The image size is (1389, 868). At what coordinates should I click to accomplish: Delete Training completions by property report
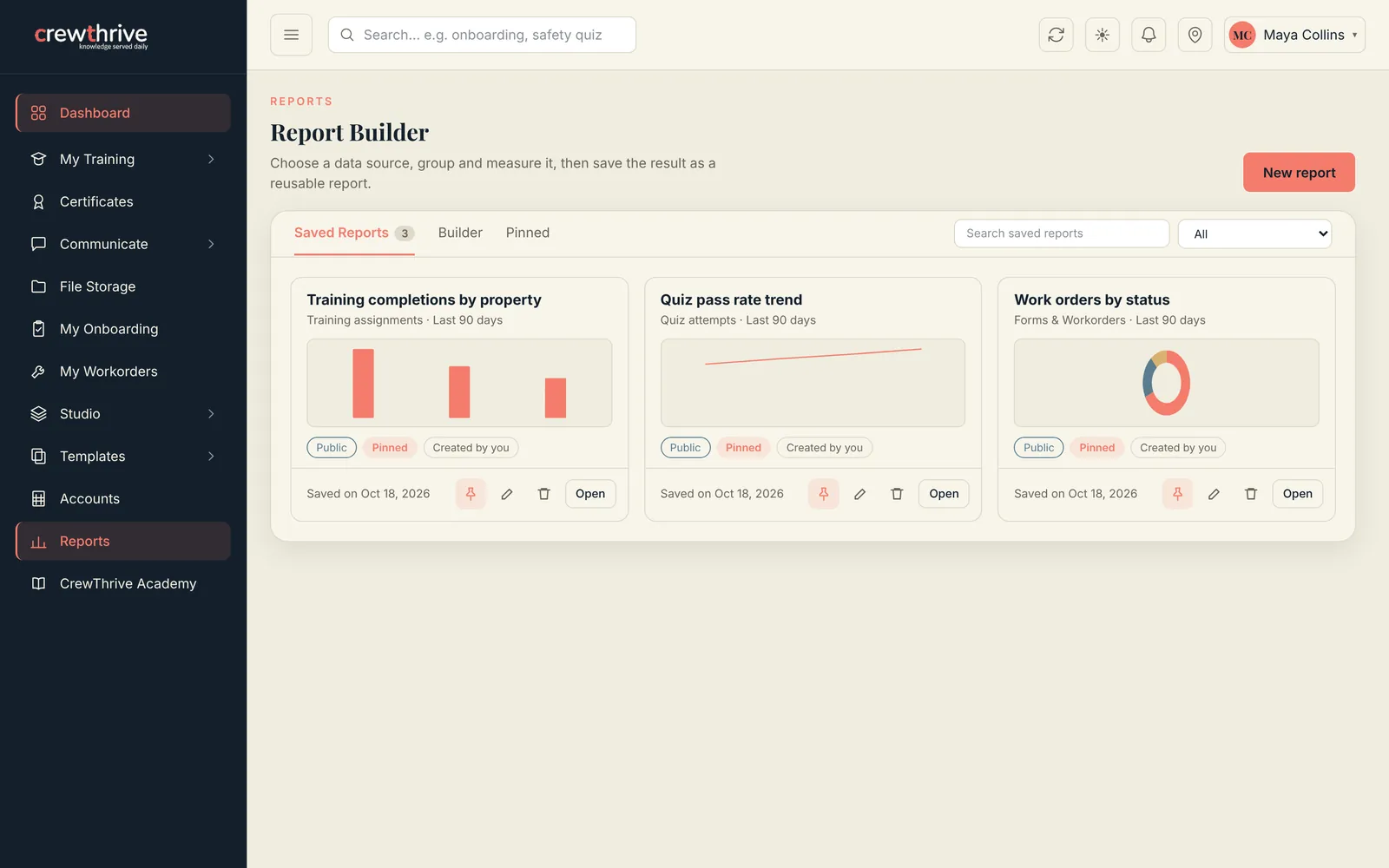543,494
